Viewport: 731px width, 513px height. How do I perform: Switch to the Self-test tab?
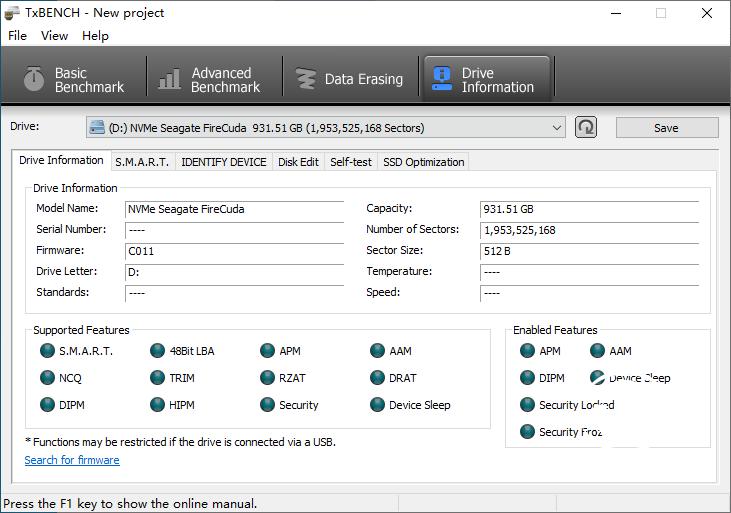pos(351,162)
